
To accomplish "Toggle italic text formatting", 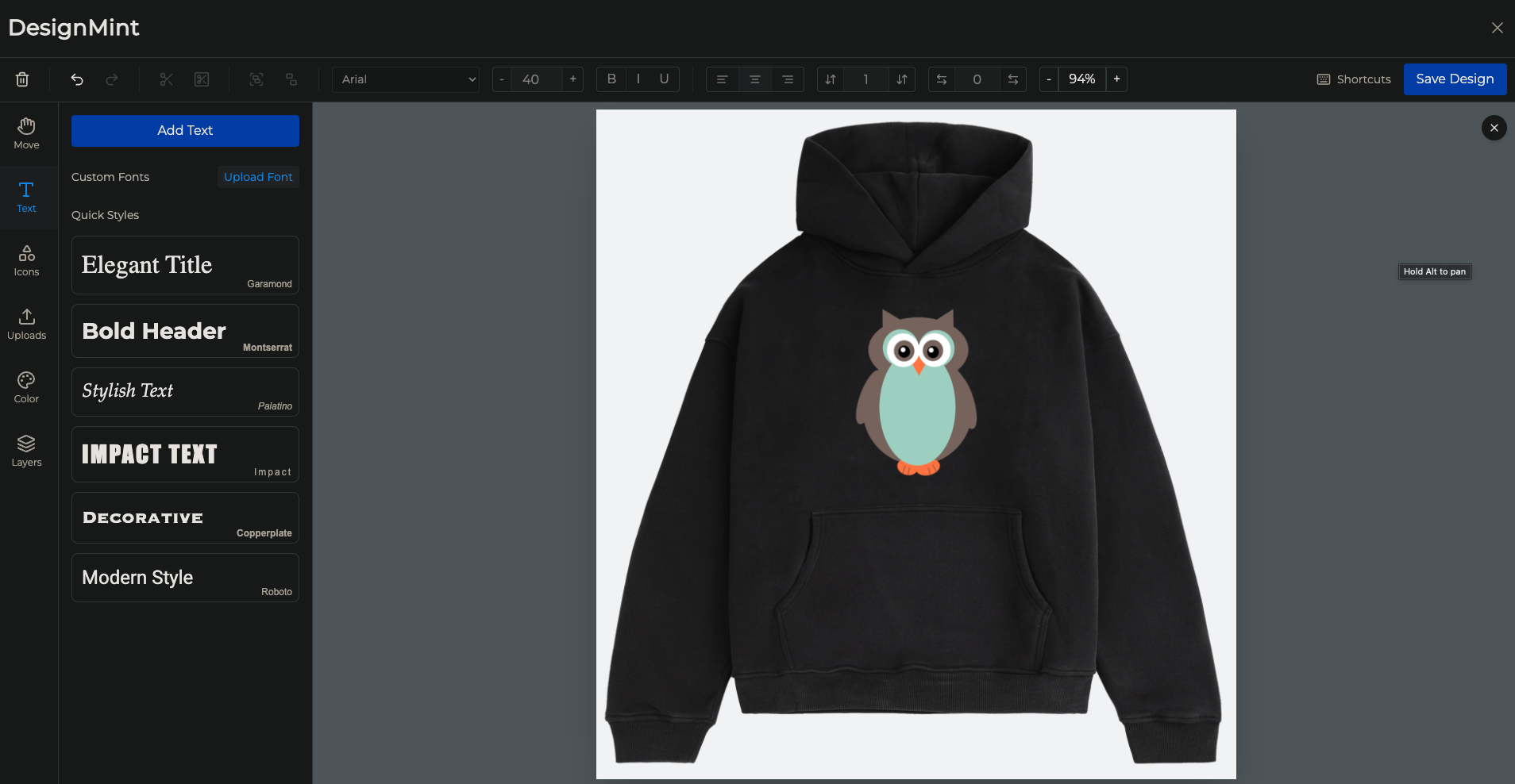I will coord(638,79).
